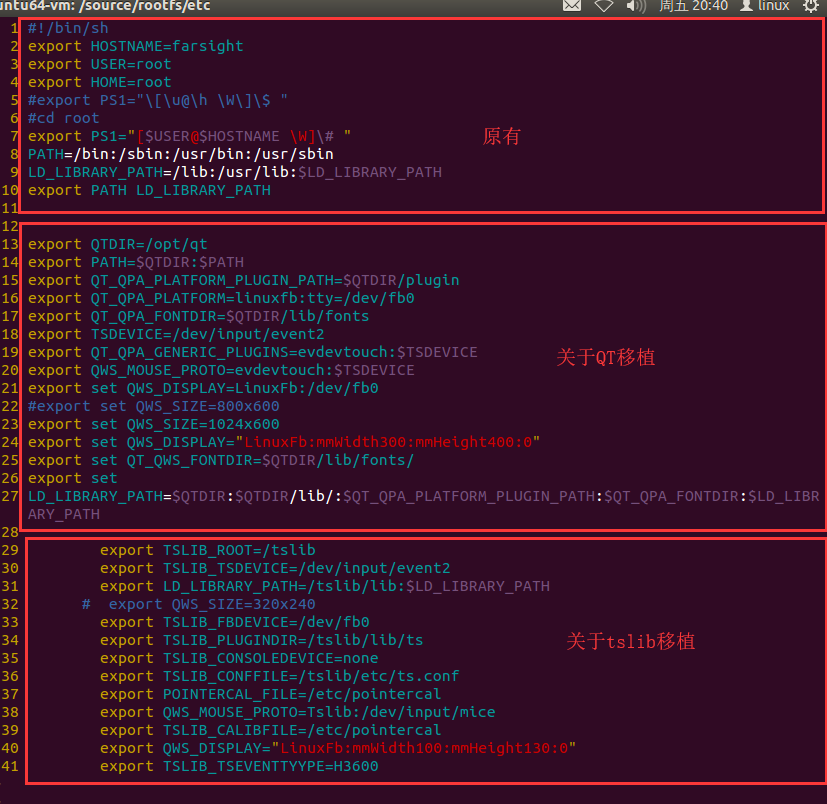This screenshot has width=827, height=804.
Task: Click the QT_QPA_GENERIC_PLUGINS export line
Action: (x=253, y=352)
